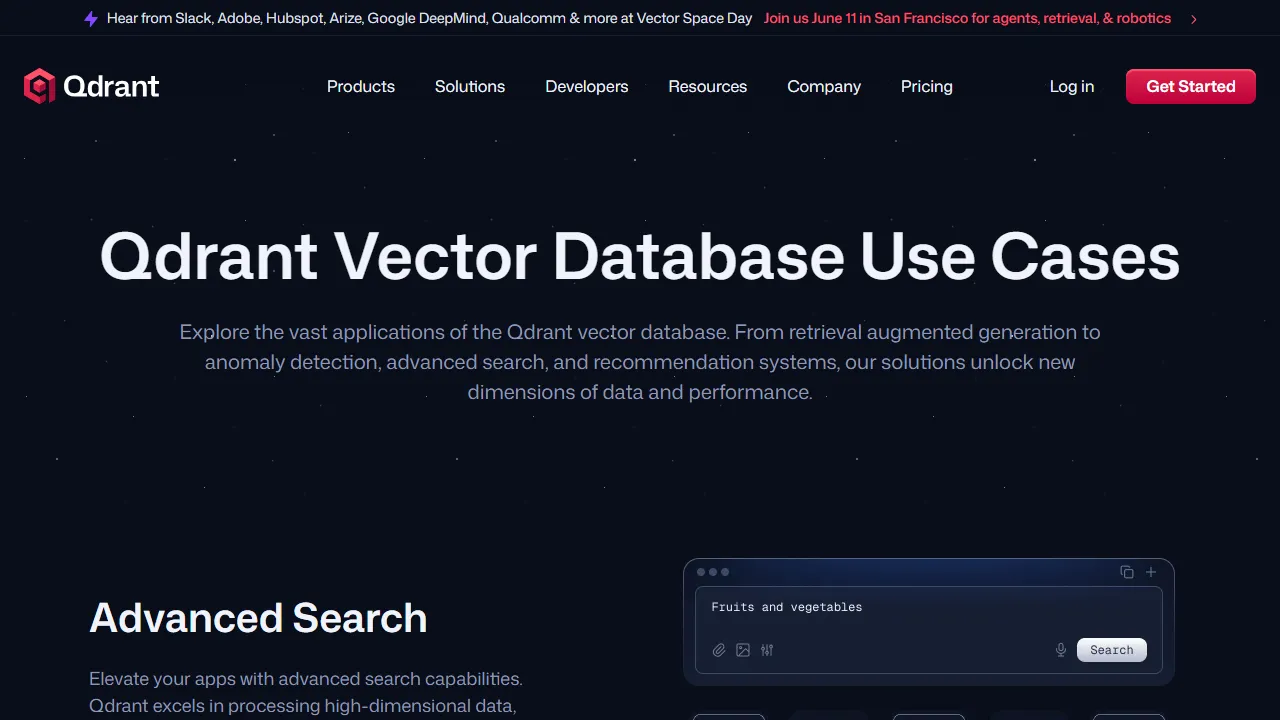Image resolution: width=1280 pixels, height=720 pixels.
Task: Click the plus icon in the demo window
Action: tap(1151, 572)
